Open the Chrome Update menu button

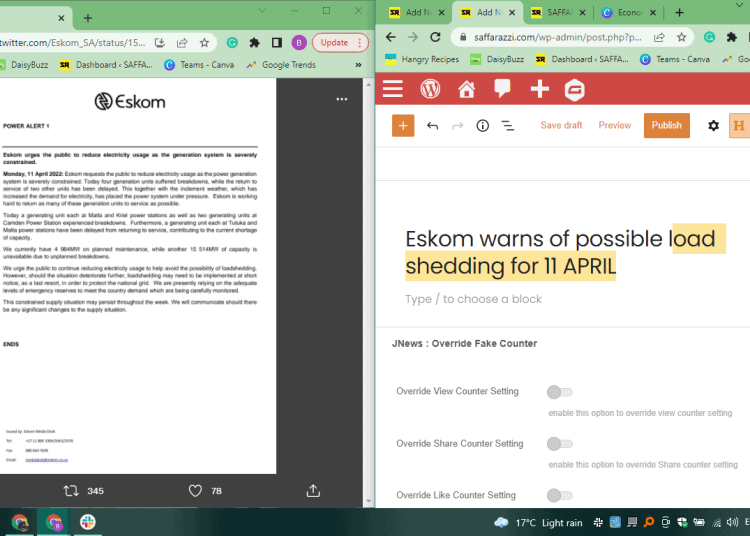pos(340,43)
